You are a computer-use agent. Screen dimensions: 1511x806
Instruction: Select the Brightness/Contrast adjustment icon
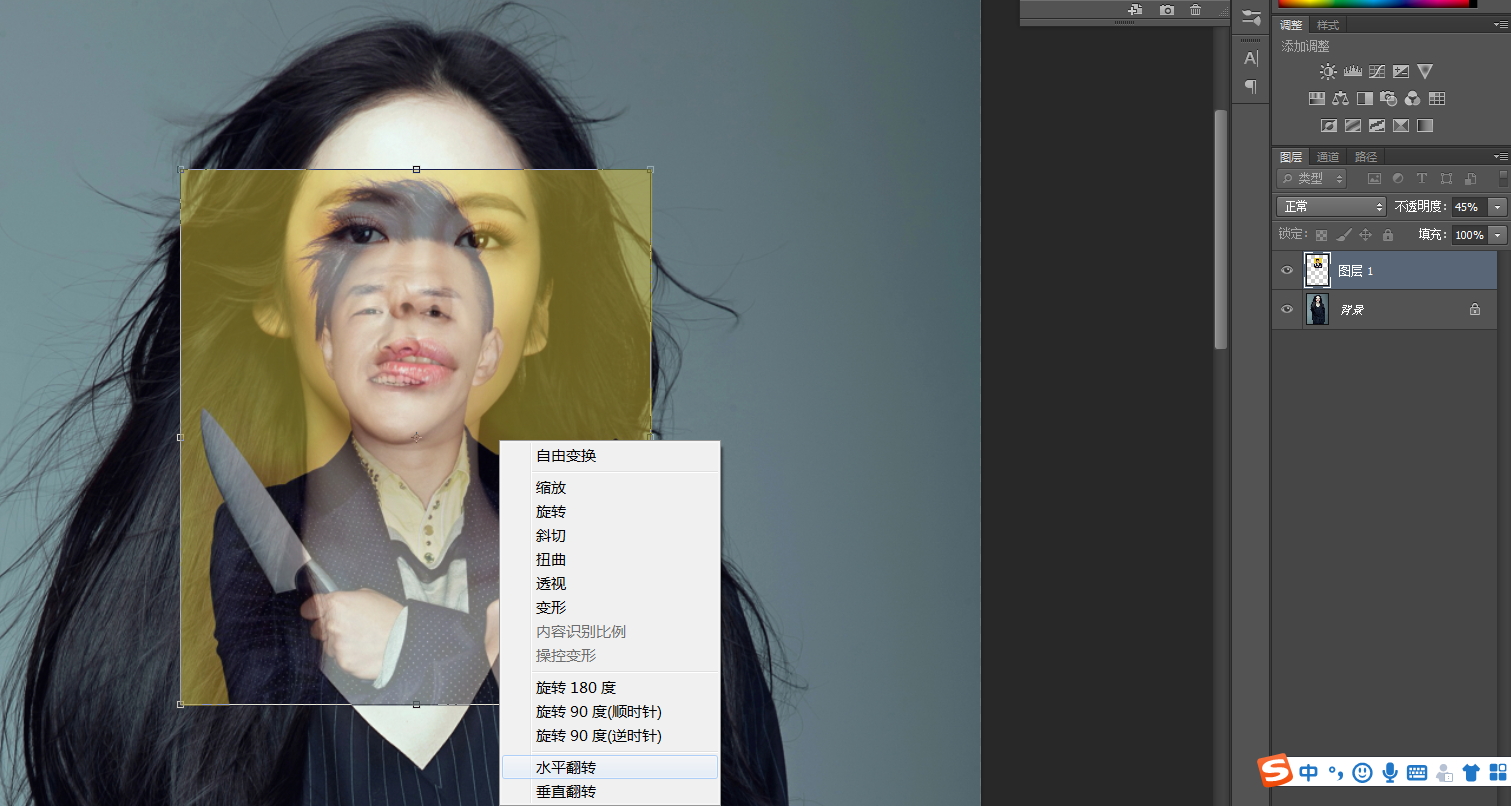pos(1328,71)
